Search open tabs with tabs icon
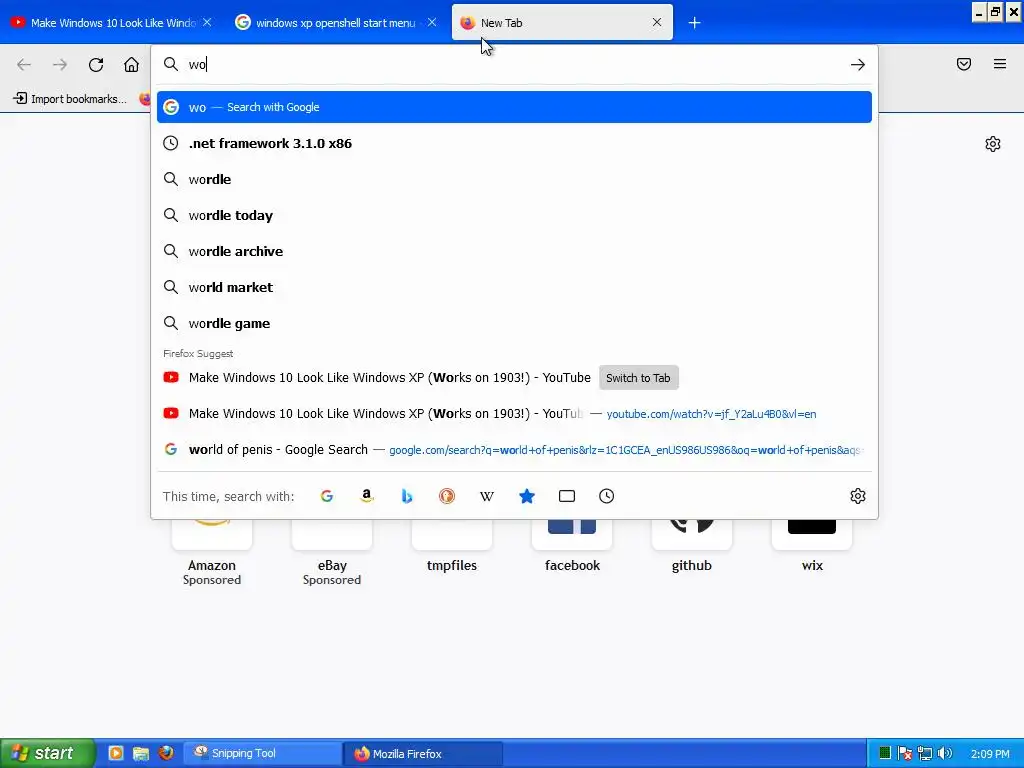1024x768 pixels. pyautogui.click(x=567, y=496)
